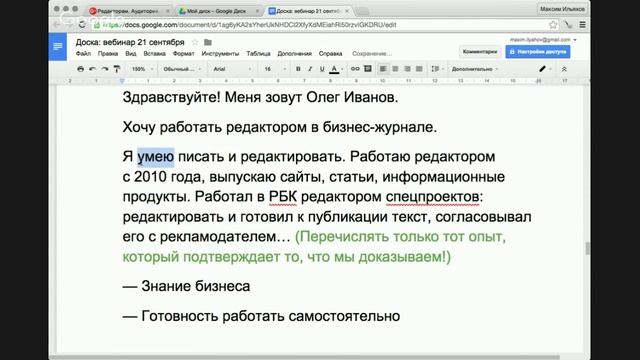Insert a link with the chain icon
The width and height of the screenshot is (640, 360).
(355, 69)
